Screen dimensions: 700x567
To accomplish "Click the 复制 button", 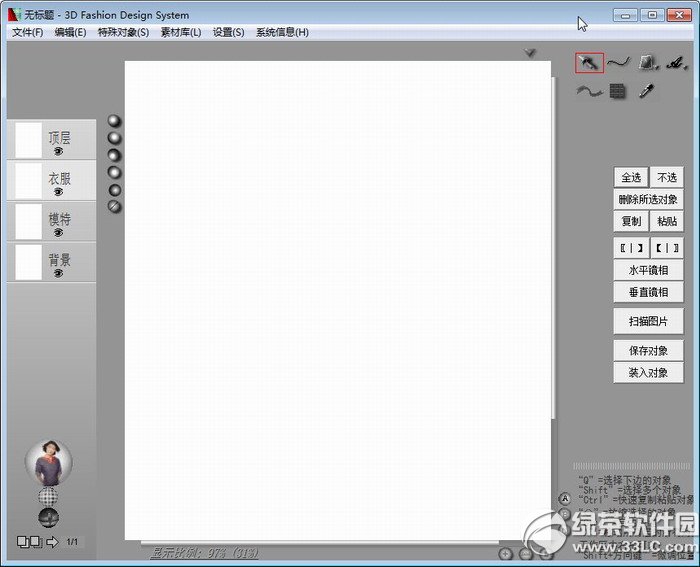I will tap(631, 221).
